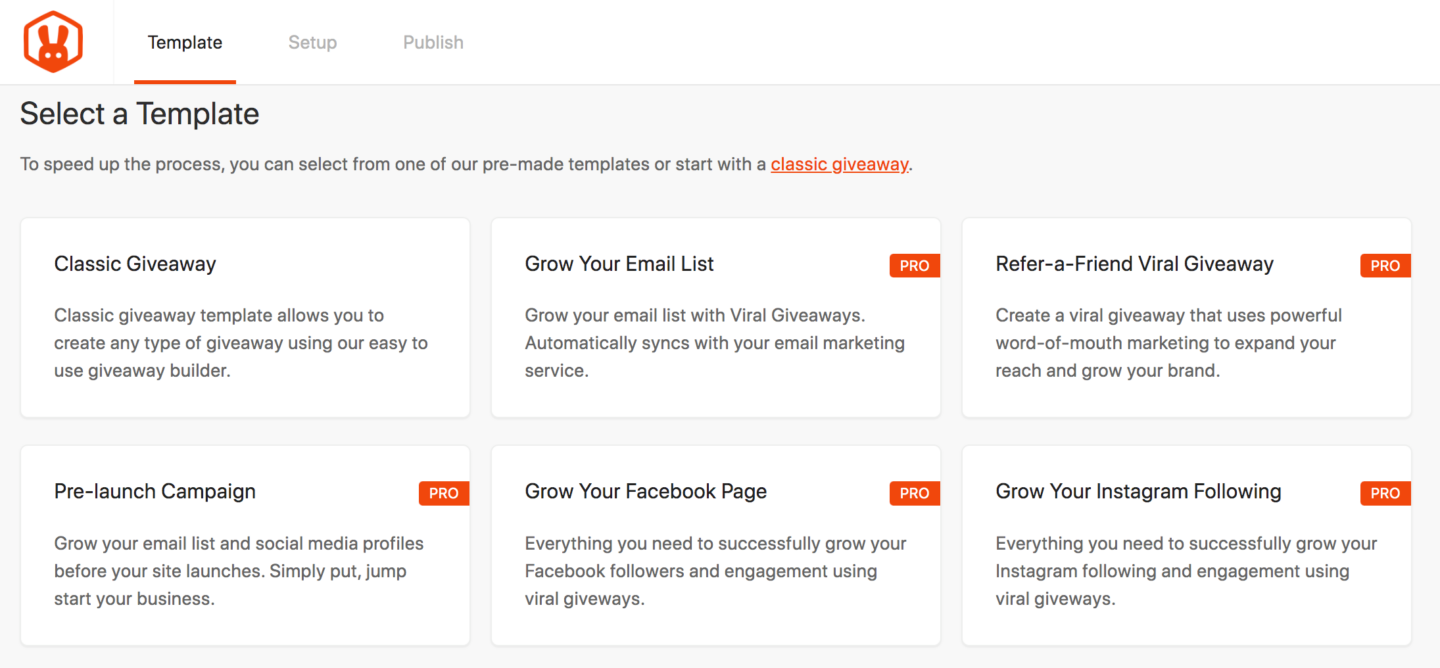This screenshot has width=1440, height=668.
Task: Click the RafflePress rabbit logo
Action: pyautogui.click(x=53, y=42)
